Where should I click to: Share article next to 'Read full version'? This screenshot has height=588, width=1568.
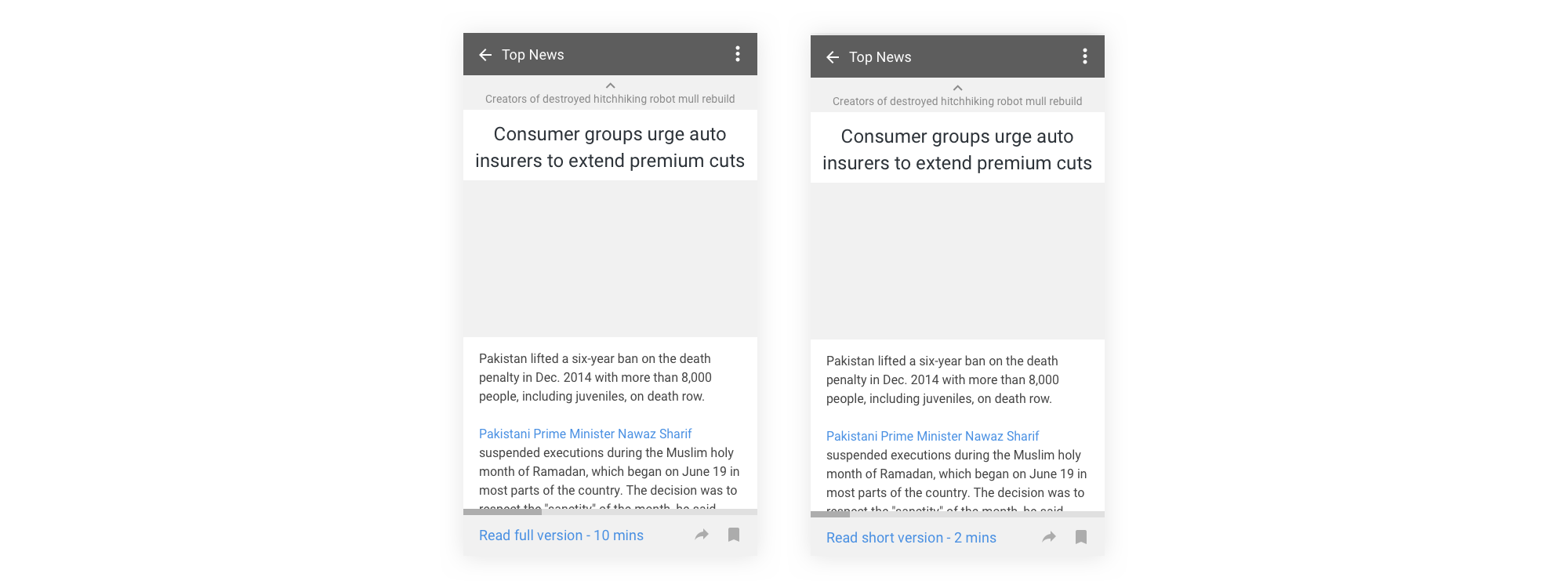[x=702, y=535]
